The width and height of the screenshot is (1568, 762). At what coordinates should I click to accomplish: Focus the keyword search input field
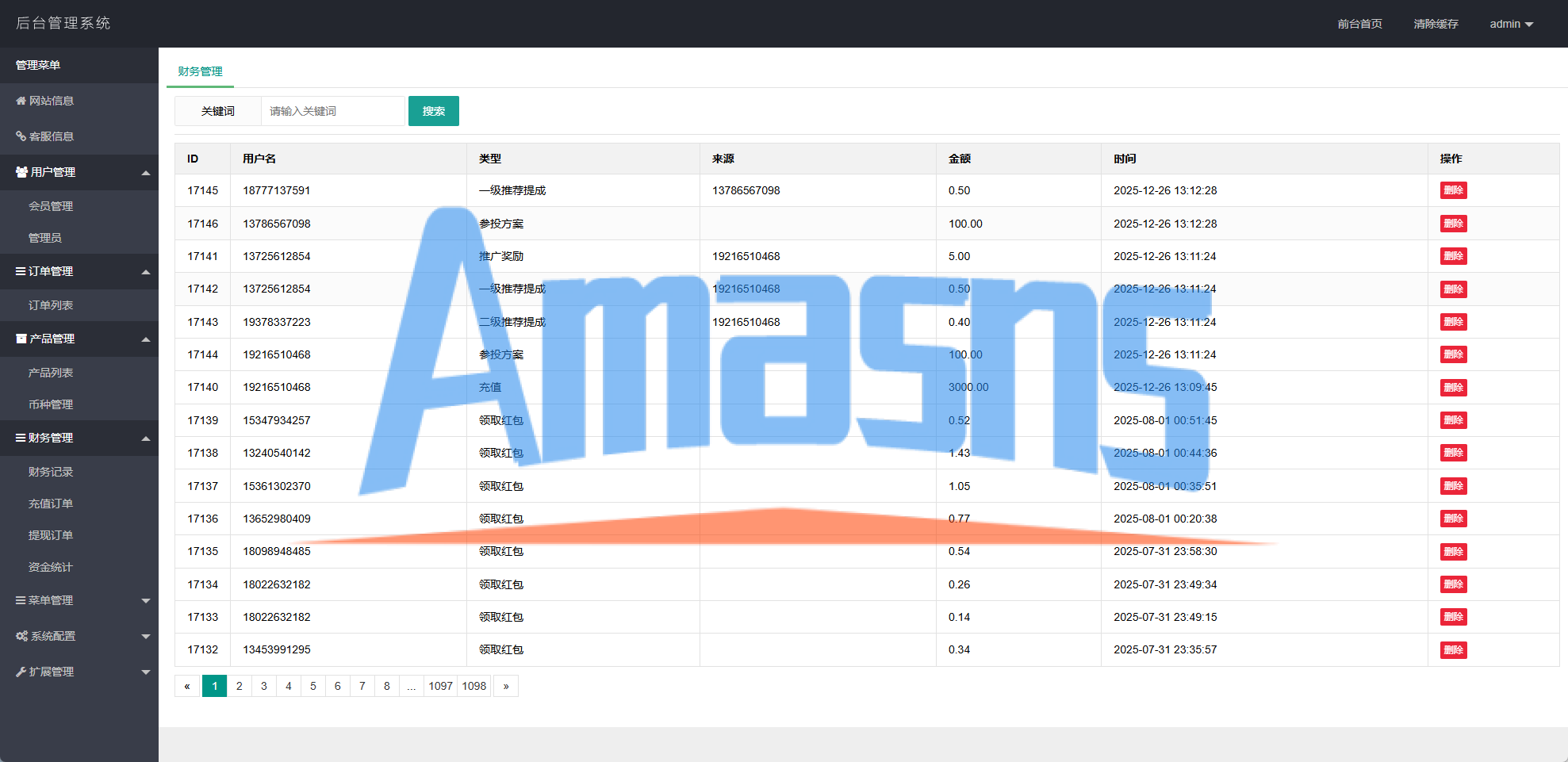click(x=333, y=111)
